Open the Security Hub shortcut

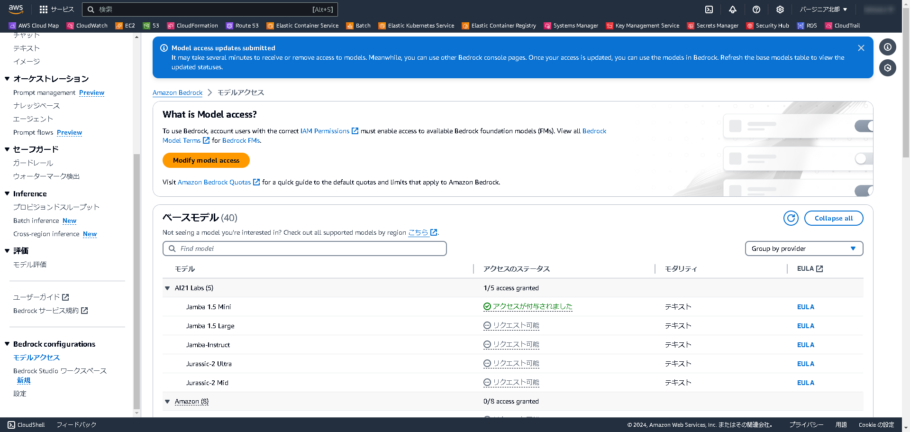[x=768, y=26]
